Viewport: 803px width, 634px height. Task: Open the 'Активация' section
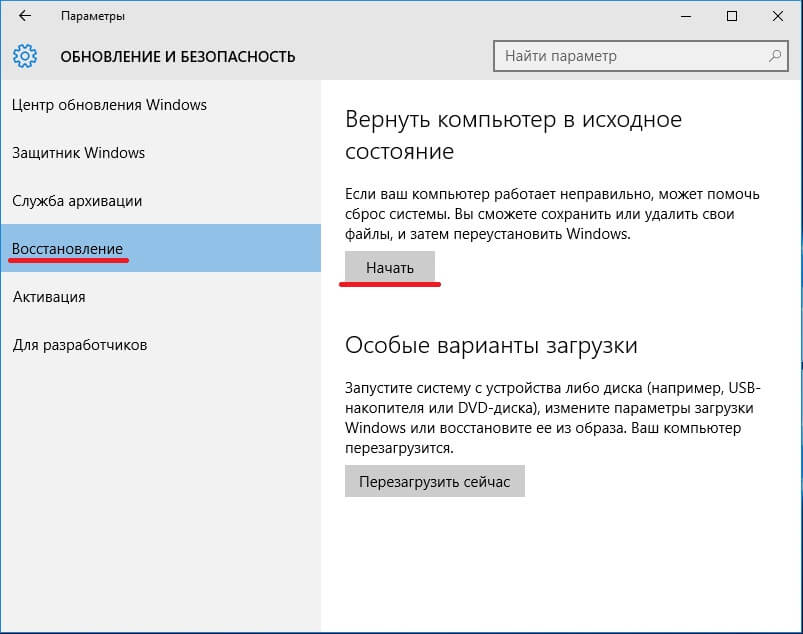(x=49, y=297)
